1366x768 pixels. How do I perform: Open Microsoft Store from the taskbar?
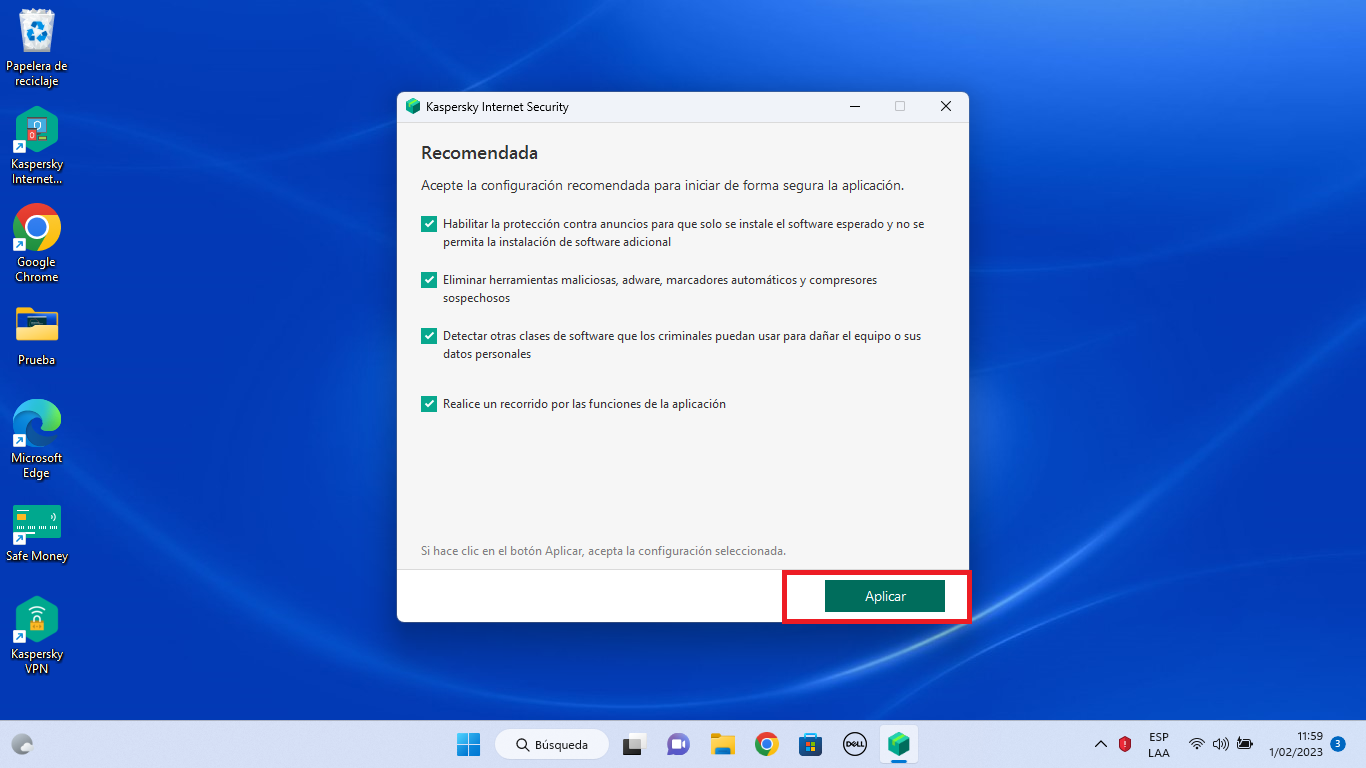click(810, 744)
